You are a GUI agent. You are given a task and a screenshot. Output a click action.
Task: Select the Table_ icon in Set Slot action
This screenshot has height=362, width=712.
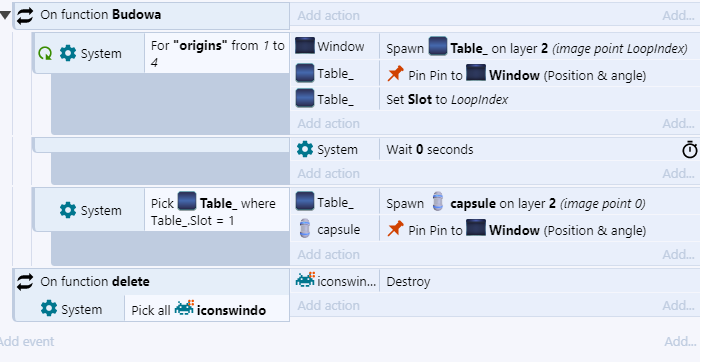click(305, 99)
